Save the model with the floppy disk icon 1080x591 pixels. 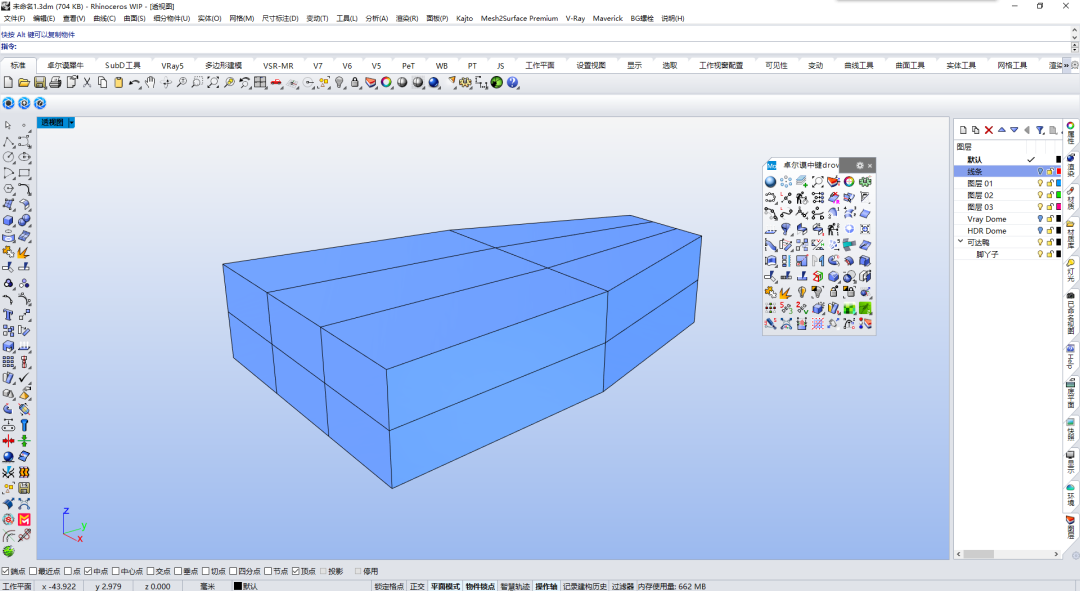point(39,83)
